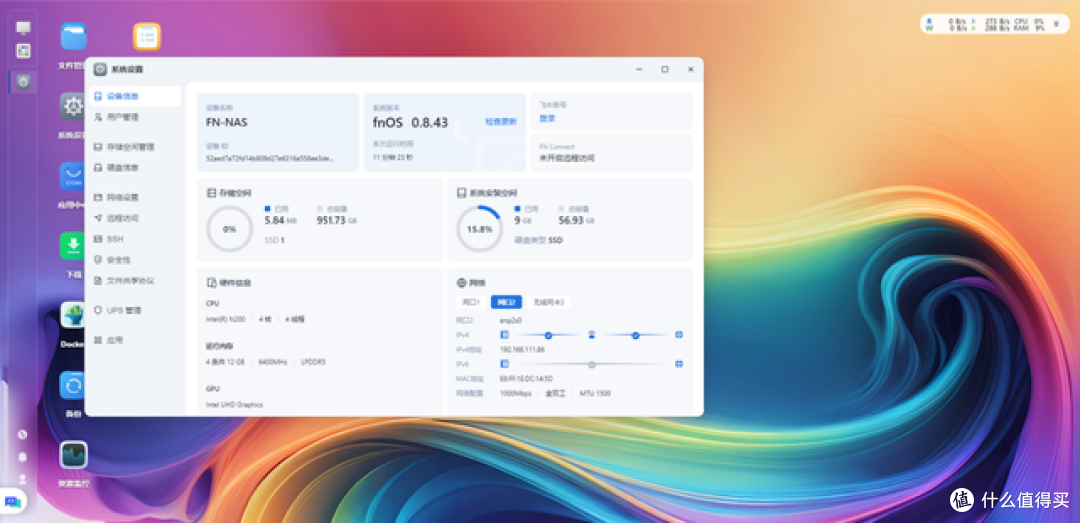This screenshot has width=1080, height=523.
Task: Open the user account icon in taskbar
Action: point(23,478)
